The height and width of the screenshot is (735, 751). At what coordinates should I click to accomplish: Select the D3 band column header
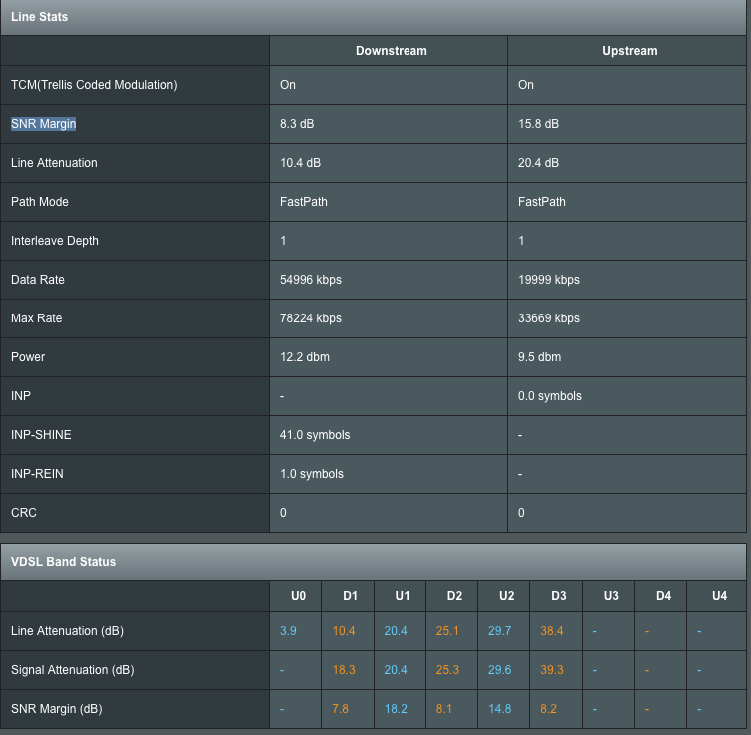point(559,596)
